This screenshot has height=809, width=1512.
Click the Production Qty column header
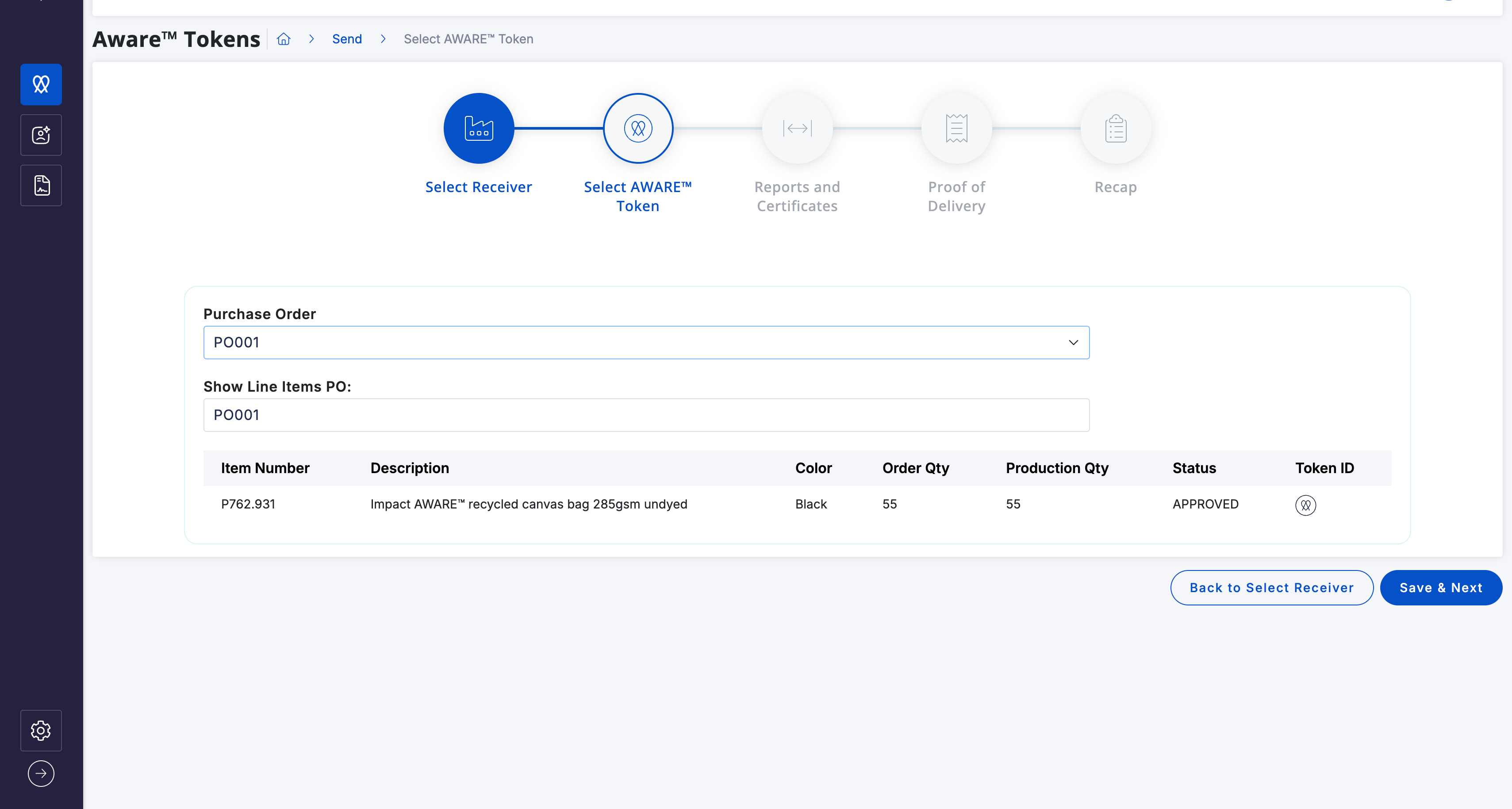(x=1057, y=468)
